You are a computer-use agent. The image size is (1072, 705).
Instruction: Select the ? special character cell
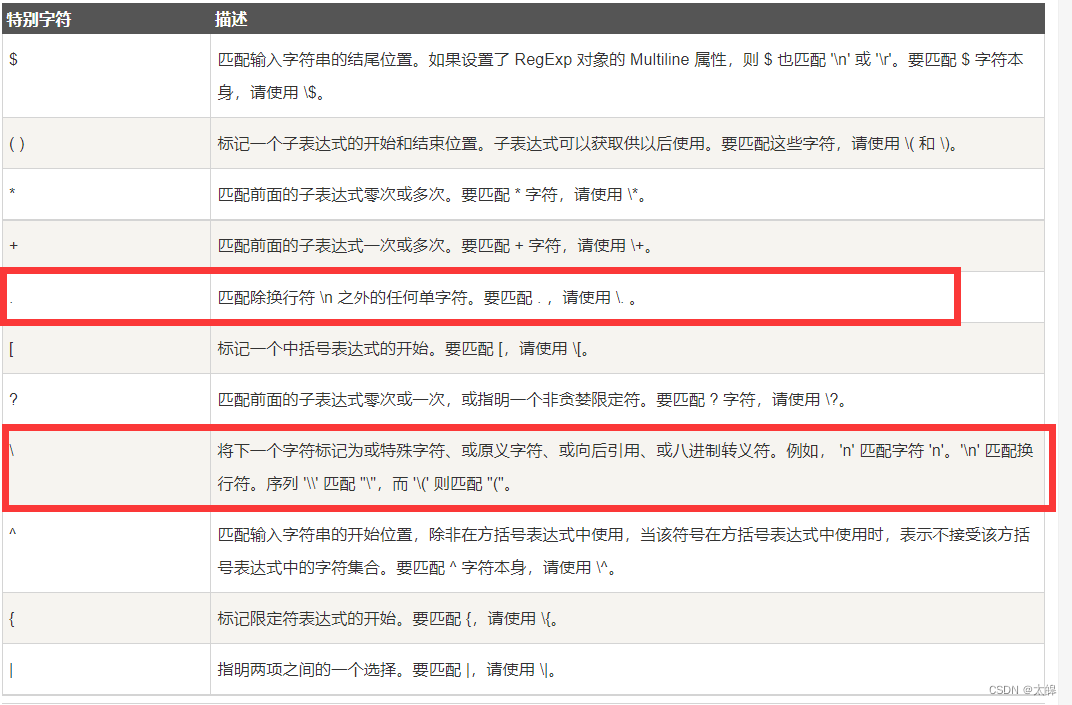(106, 399)
